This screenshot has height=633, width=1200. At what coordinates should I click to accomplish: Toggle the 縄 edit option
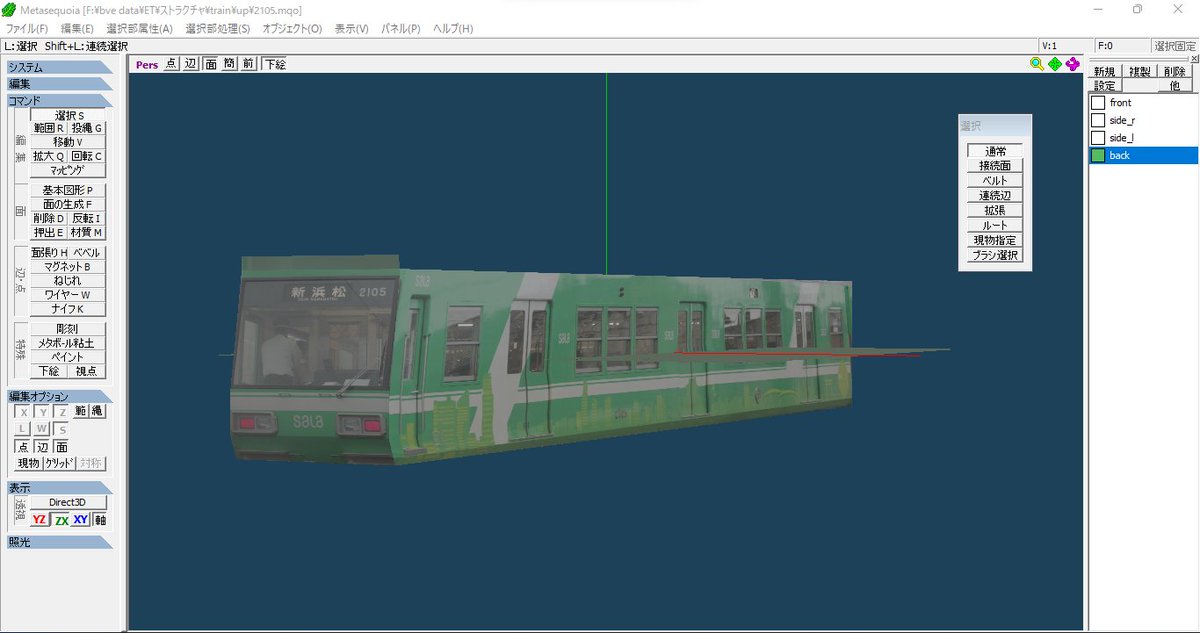pyautogui.click(x=97, y=412)
